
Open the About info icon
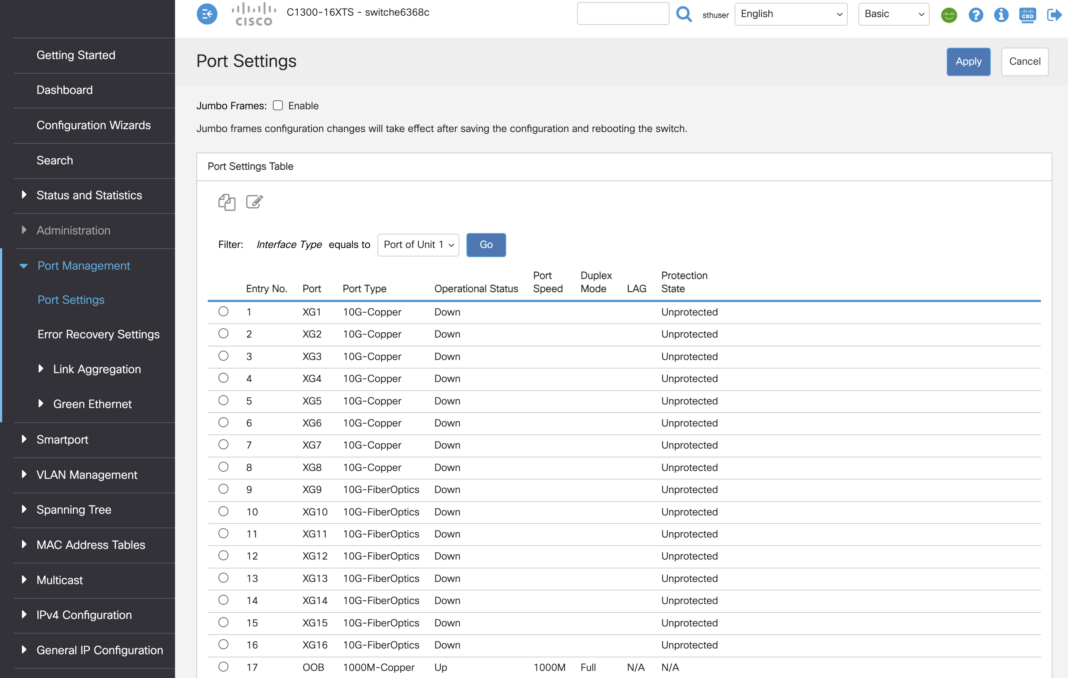1001,14
